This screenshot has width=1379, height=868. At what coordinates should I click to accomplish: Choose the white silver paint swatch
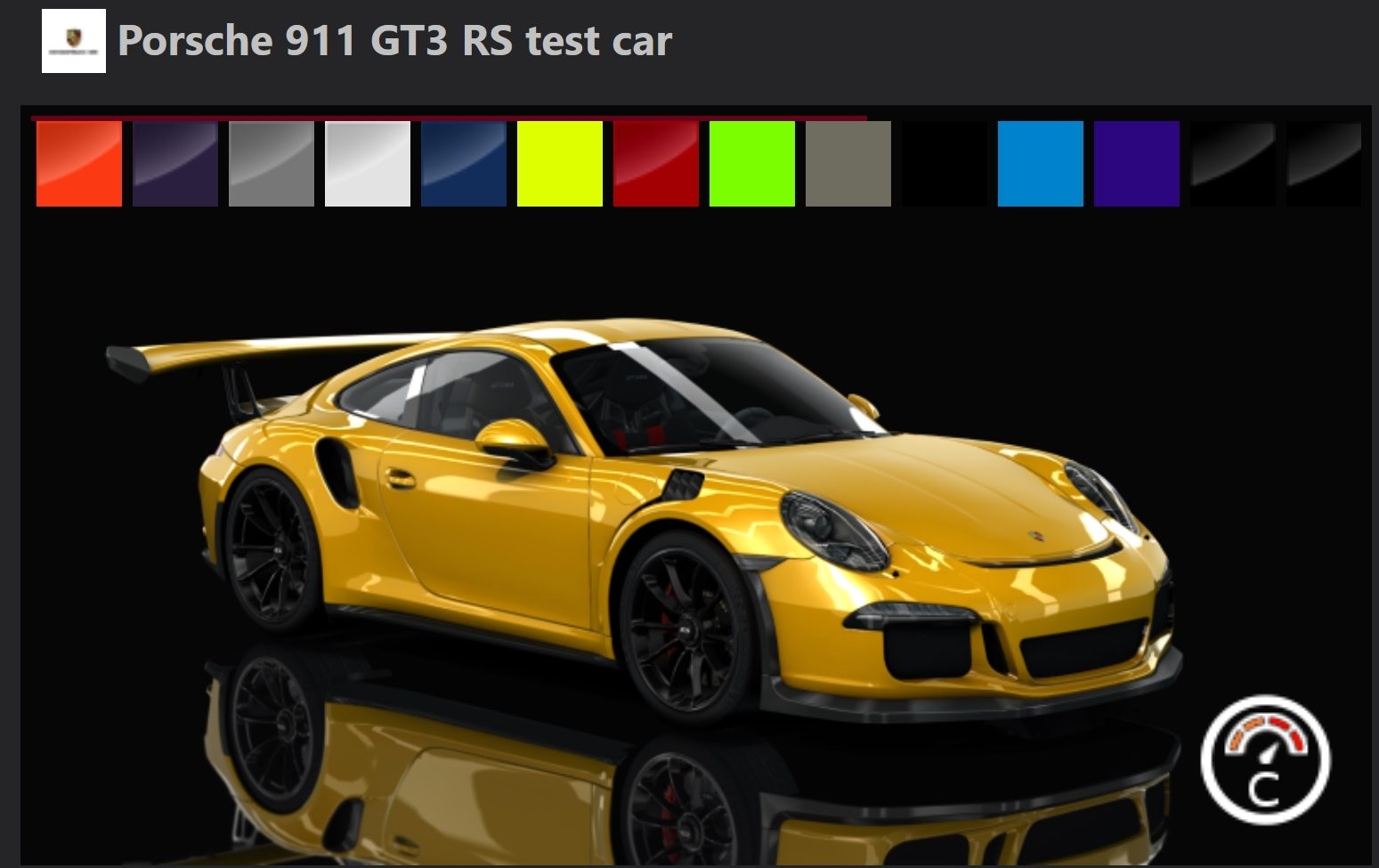coord(368,164)
